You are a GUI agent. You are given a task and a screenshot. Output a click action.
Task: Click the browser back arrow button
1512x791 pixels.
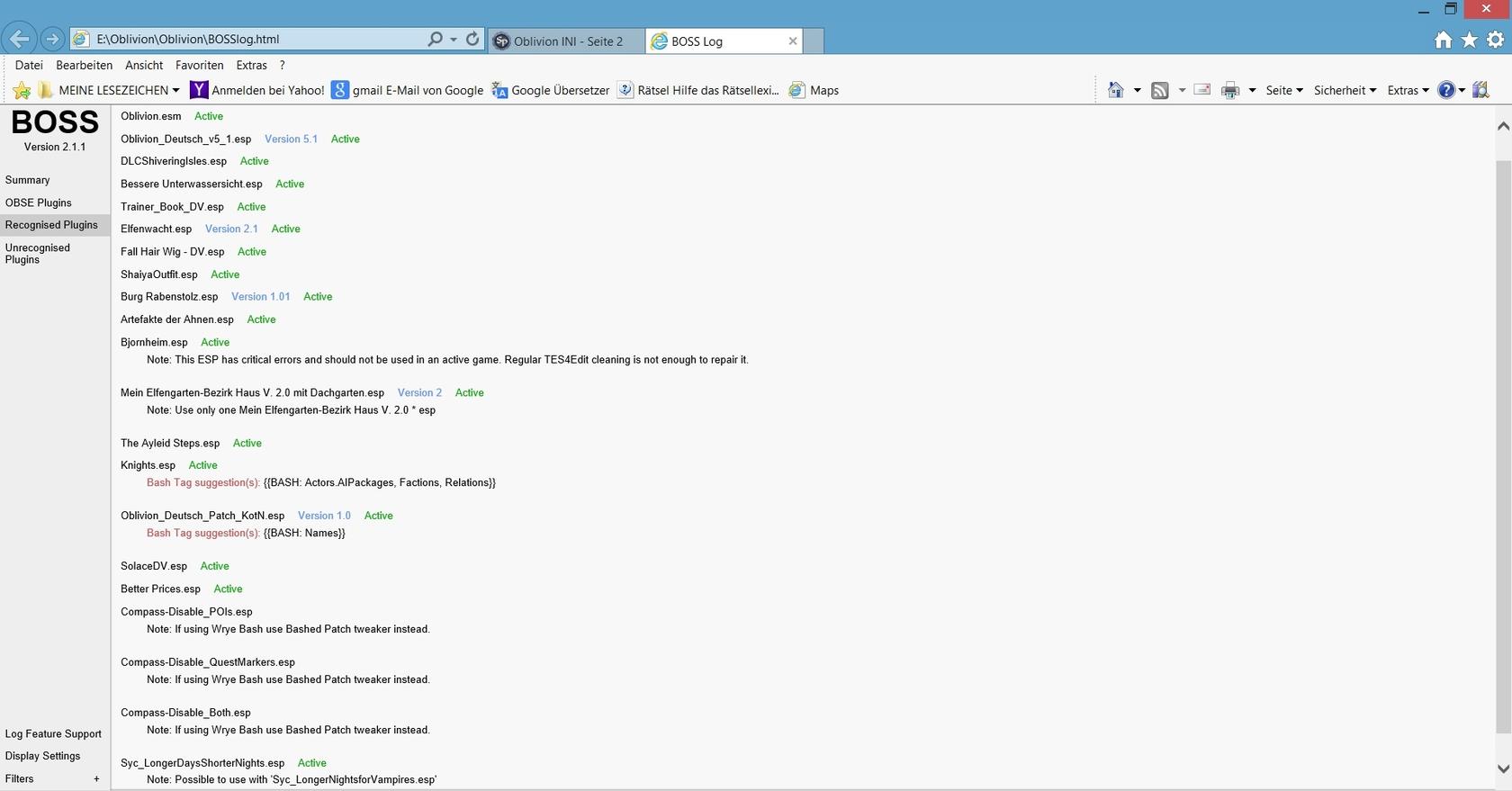[19, 40]
